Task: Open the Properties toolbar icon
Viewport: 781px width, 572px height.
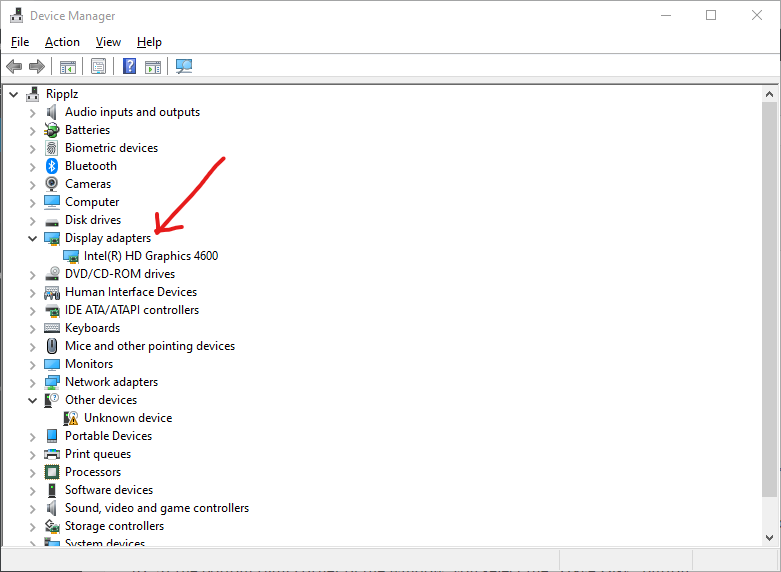Action: (99, 66)
